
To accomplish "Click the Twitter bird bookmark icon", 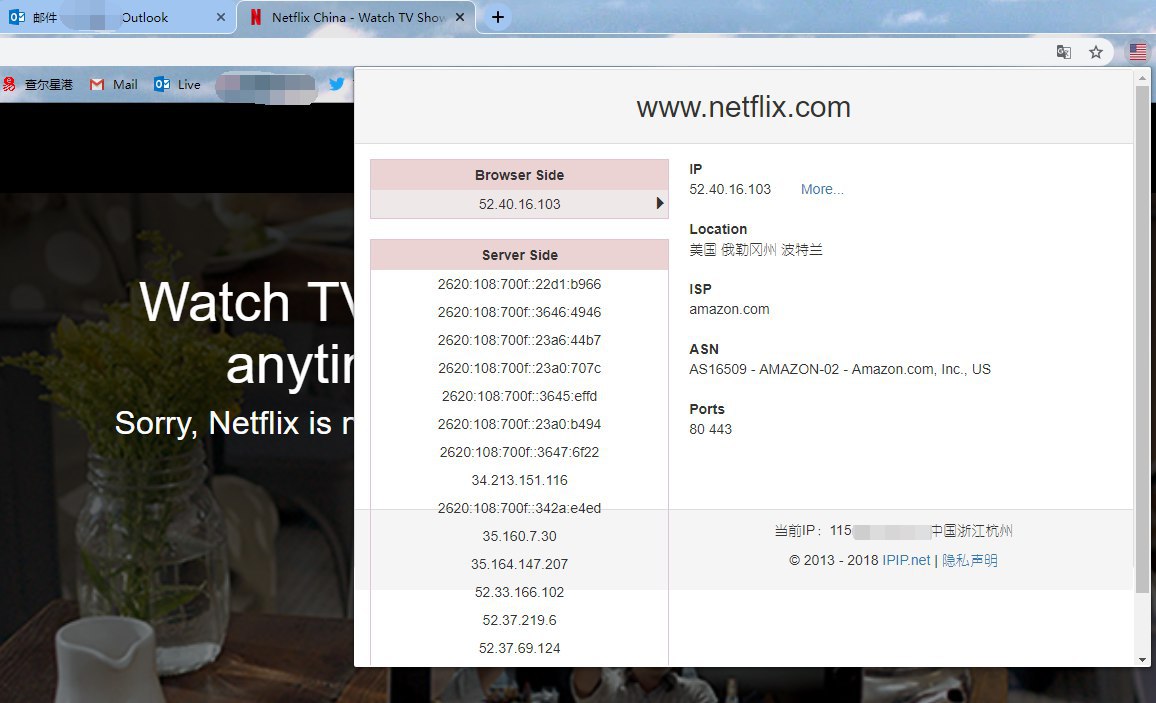I will [337, 85].
